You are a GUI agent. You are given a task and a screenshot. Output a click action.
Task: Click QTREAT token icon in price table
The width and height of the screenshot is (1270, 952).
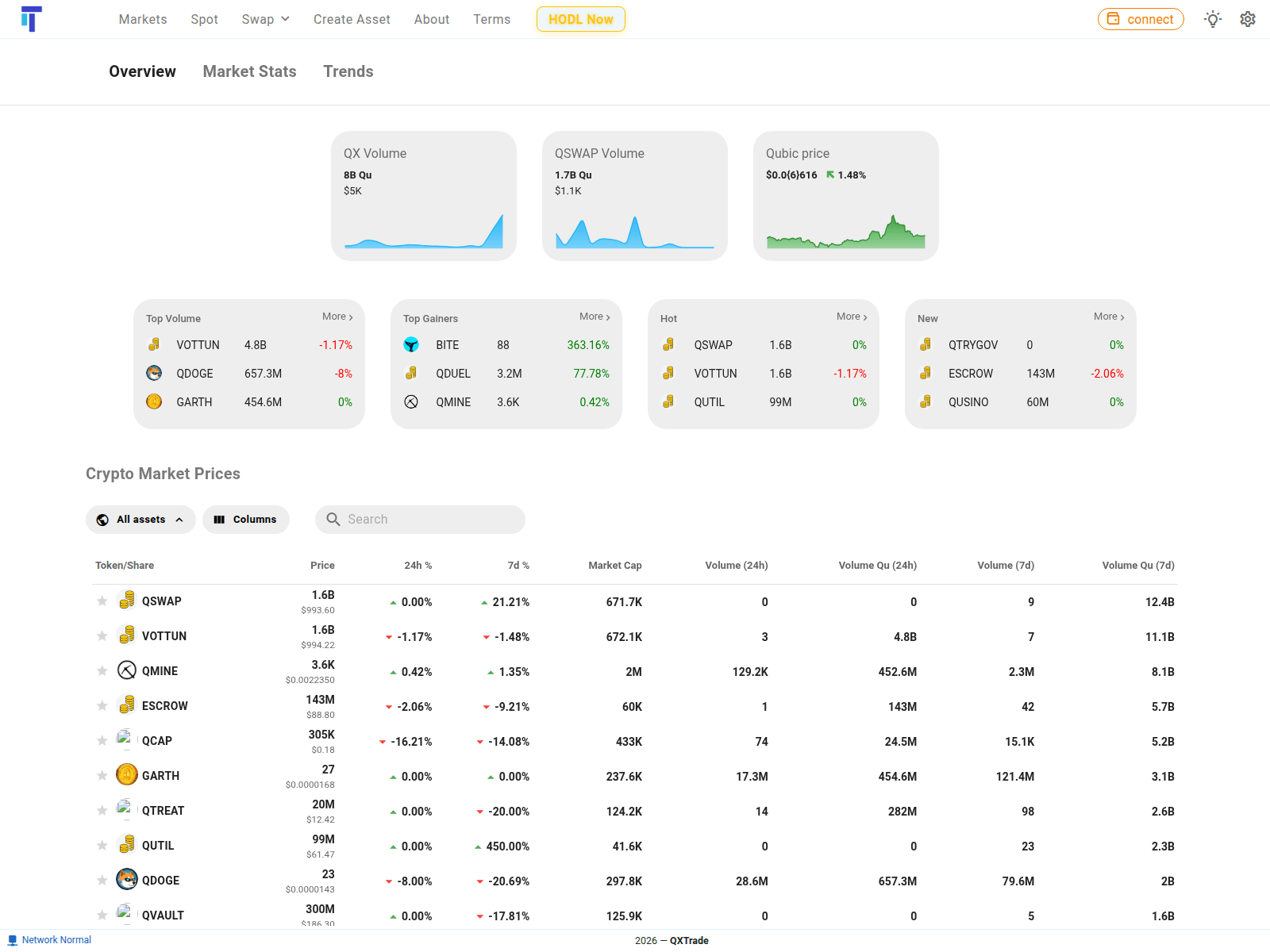[125, 808]
